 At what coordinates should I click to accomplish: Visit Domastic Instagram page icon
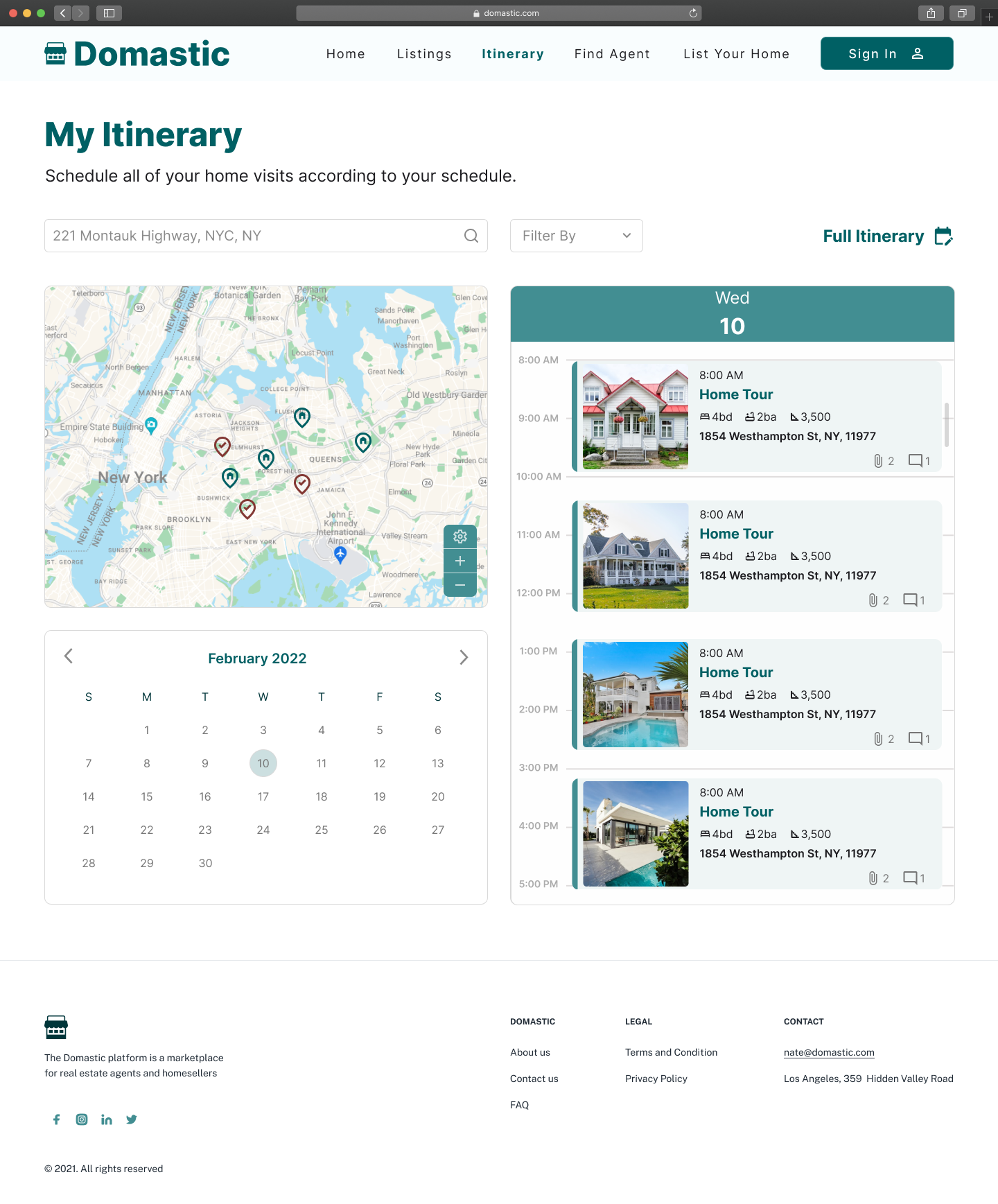click(x=82, y=1119)
